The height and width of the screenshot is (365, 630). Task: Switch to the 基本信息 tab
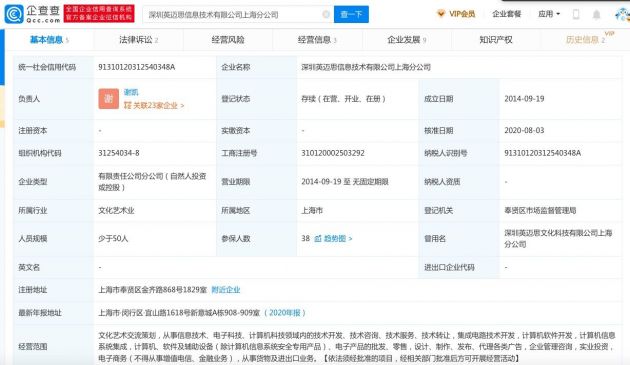(49, 39)
